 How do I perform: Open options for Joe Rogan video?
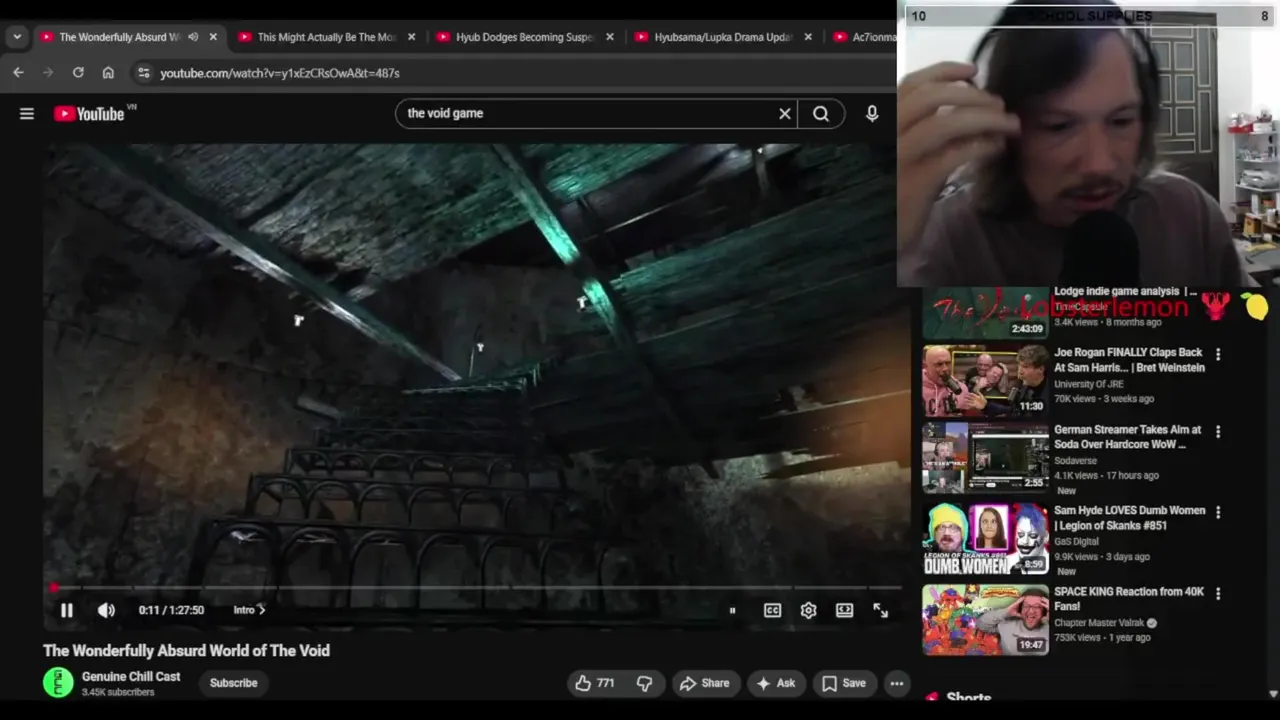(1218, 354)
